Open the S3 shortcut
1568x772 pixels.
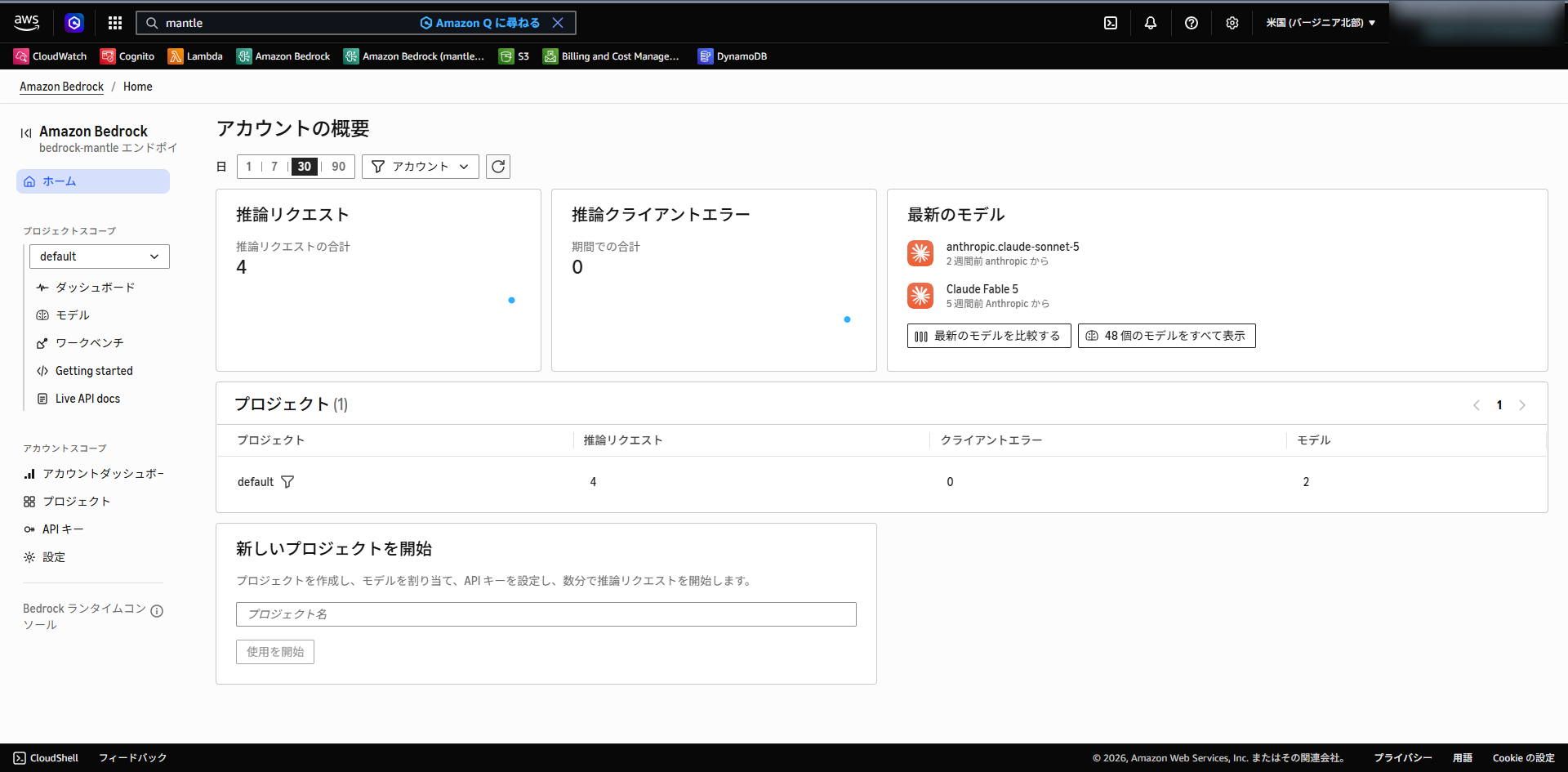[x=514, y=56]
